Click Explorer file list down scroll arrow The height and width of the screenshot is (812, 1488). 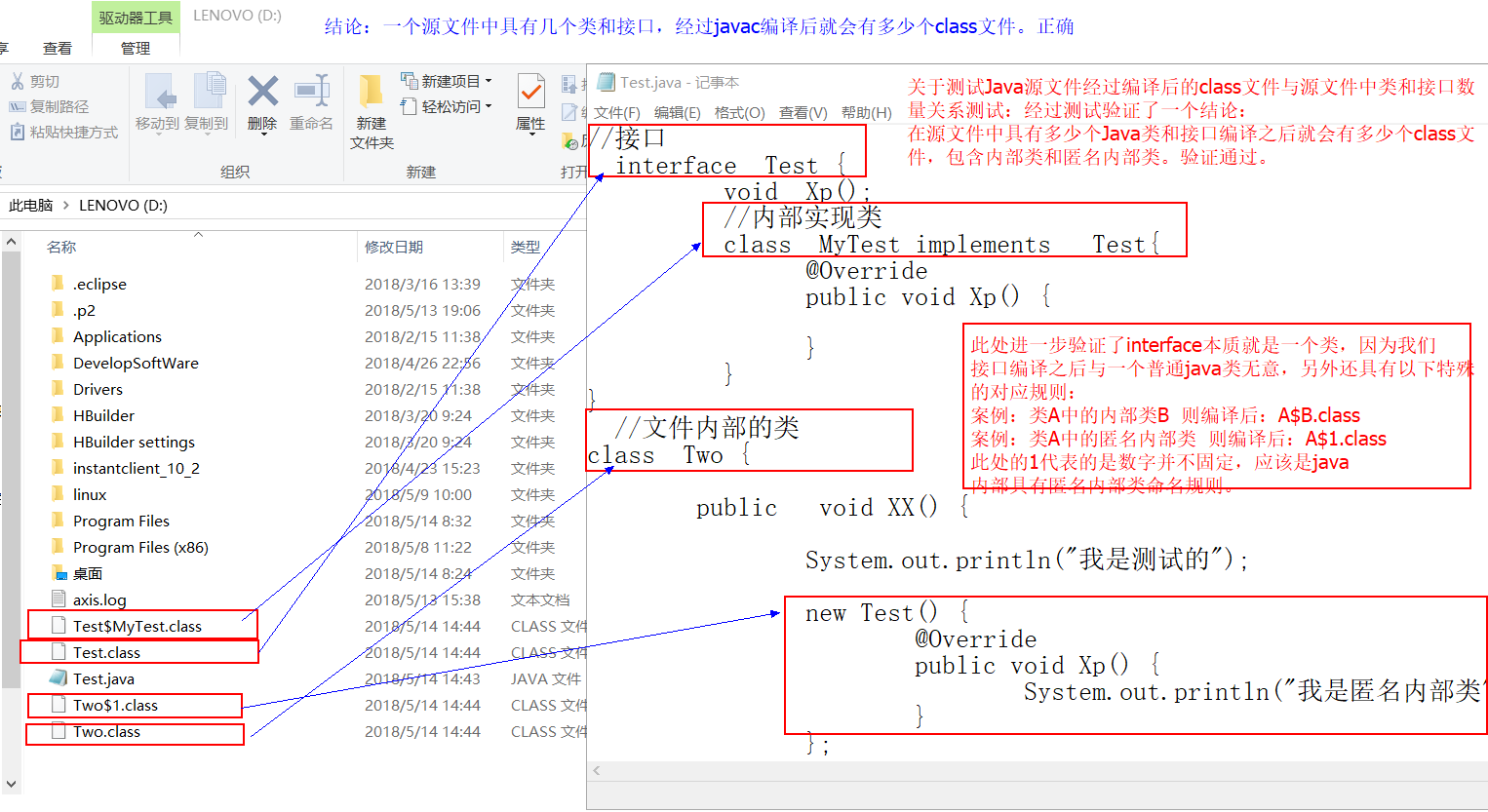tap(11, 784)
